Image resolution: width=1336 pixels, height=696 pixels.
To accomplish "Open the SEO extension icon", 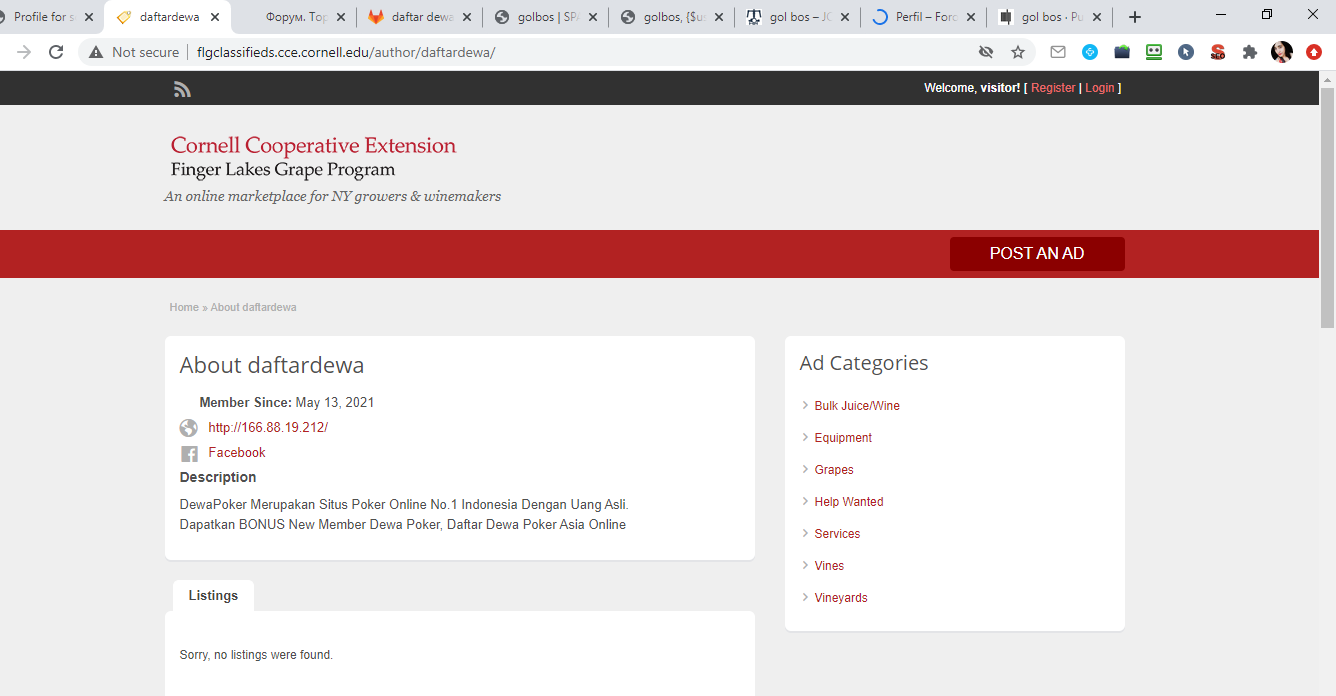I will [1218, 52].
